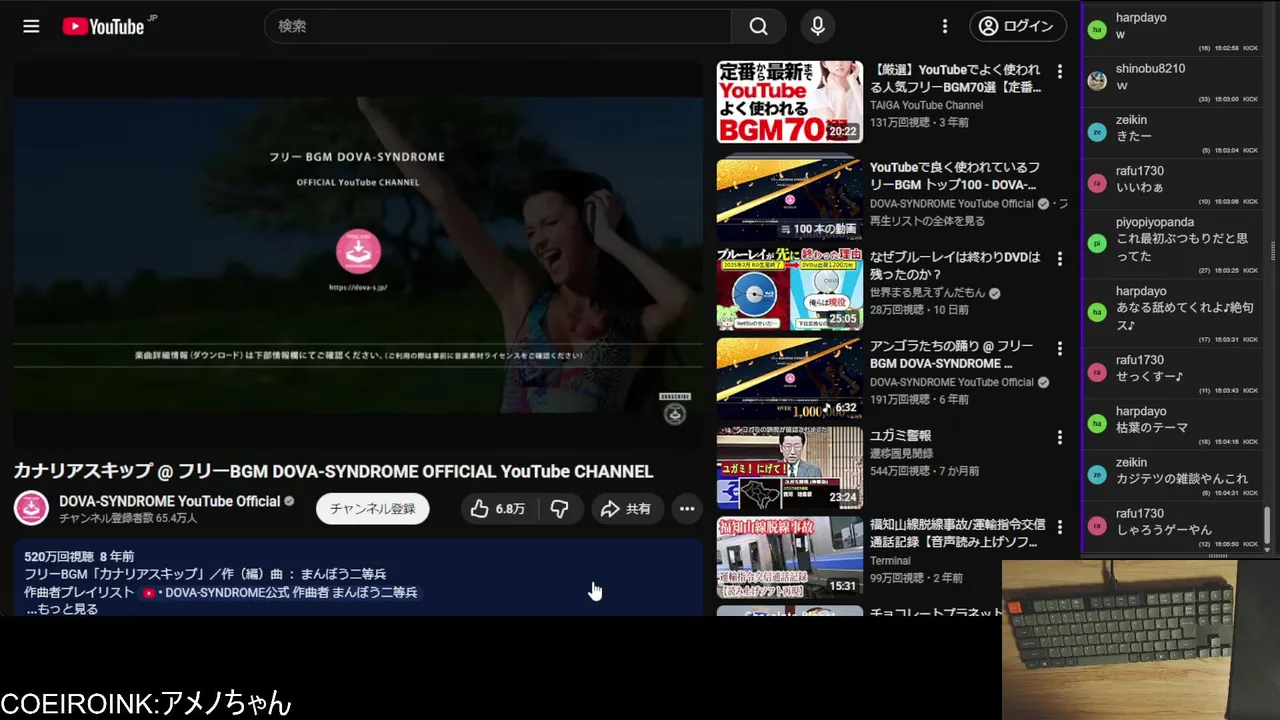Click the video player area to pause
Screen dimensions: 1280x720
358,255
